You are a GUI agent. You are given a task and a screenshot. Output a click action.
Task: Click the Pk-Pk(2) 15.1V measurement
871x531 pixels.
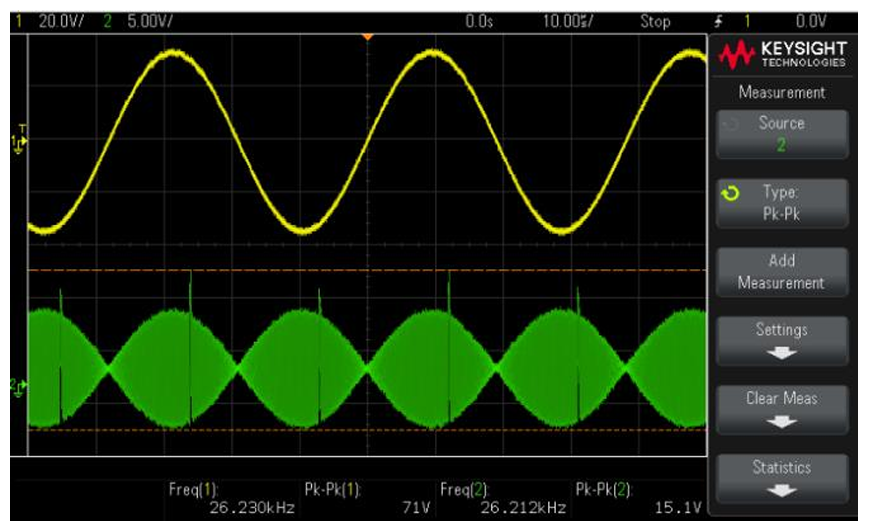(x=639, y=498)
